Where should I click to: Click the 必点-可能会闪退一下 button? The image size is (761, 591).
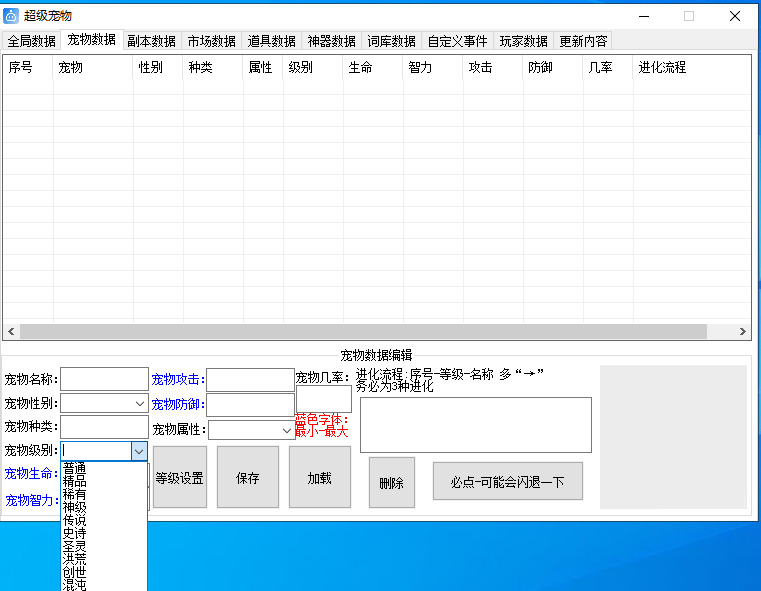[508, 481]
